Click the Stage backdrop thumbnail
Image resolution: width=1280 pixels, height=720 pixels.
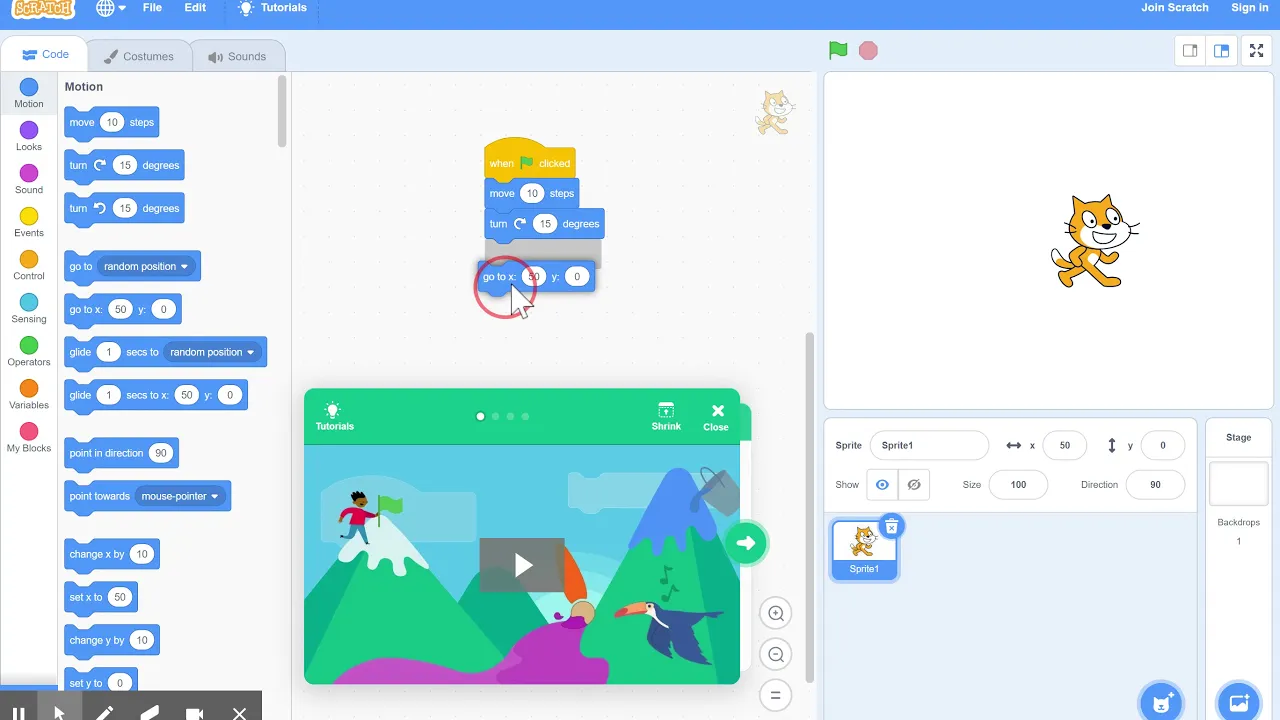1238,484
